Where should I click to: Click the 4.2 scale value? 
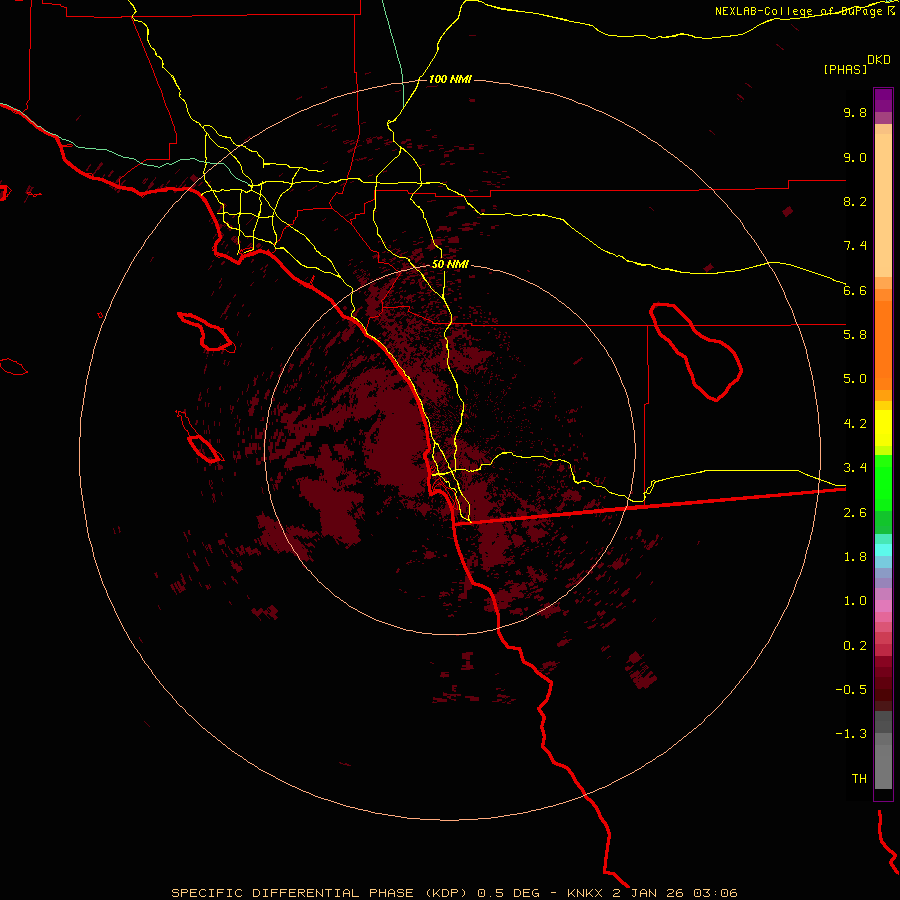pyautogui.click(x=855, y=424)
